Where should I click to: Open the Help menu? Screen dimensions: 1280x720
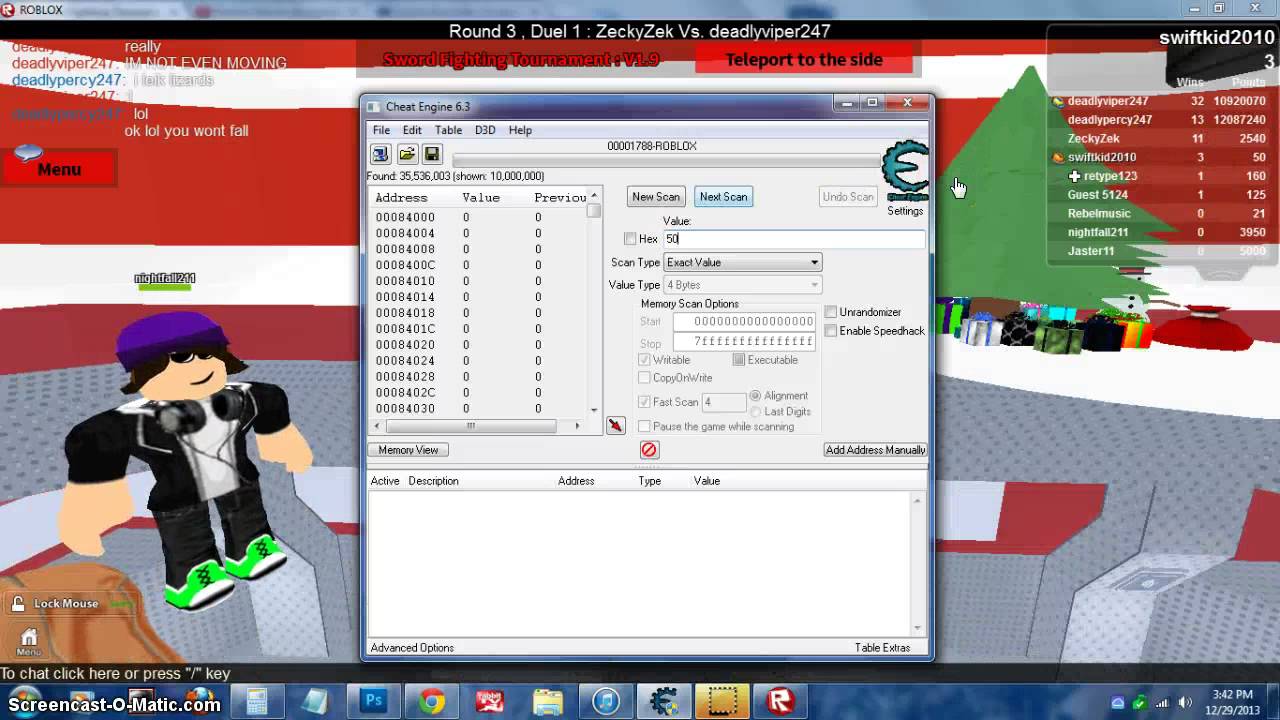520,130
